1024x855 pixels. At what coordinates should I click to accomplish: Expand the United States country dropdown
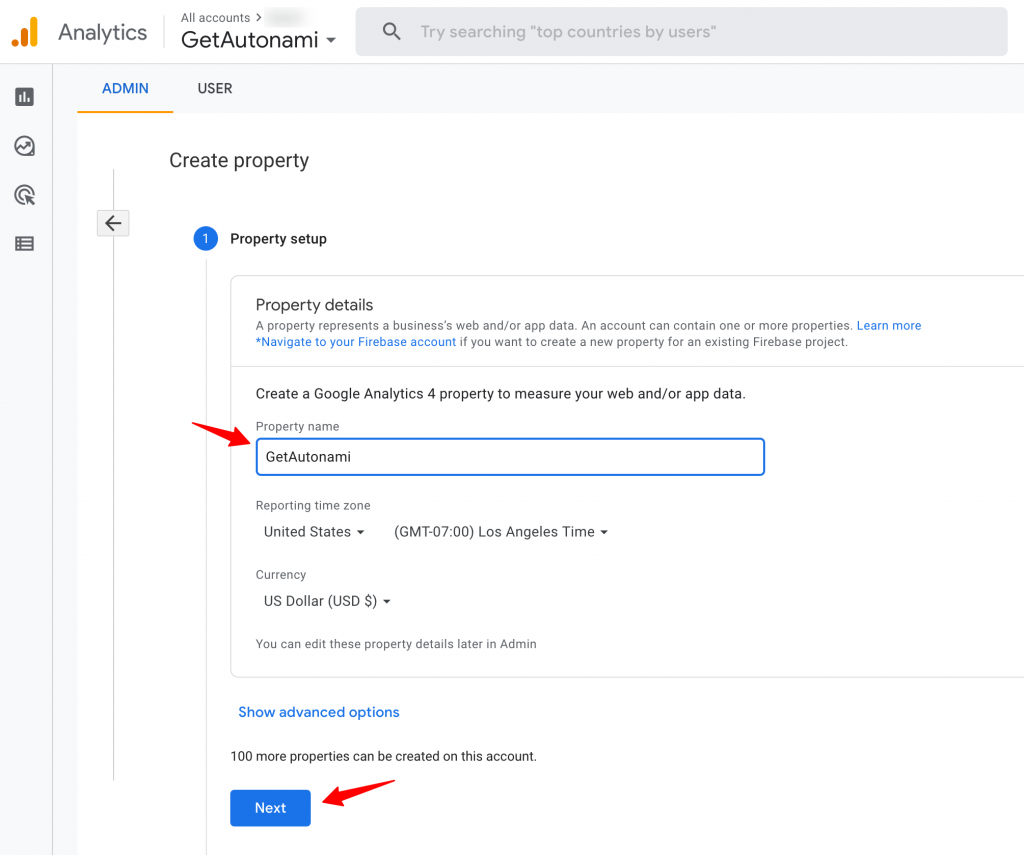pyautogui.click(x=313, y=532)
